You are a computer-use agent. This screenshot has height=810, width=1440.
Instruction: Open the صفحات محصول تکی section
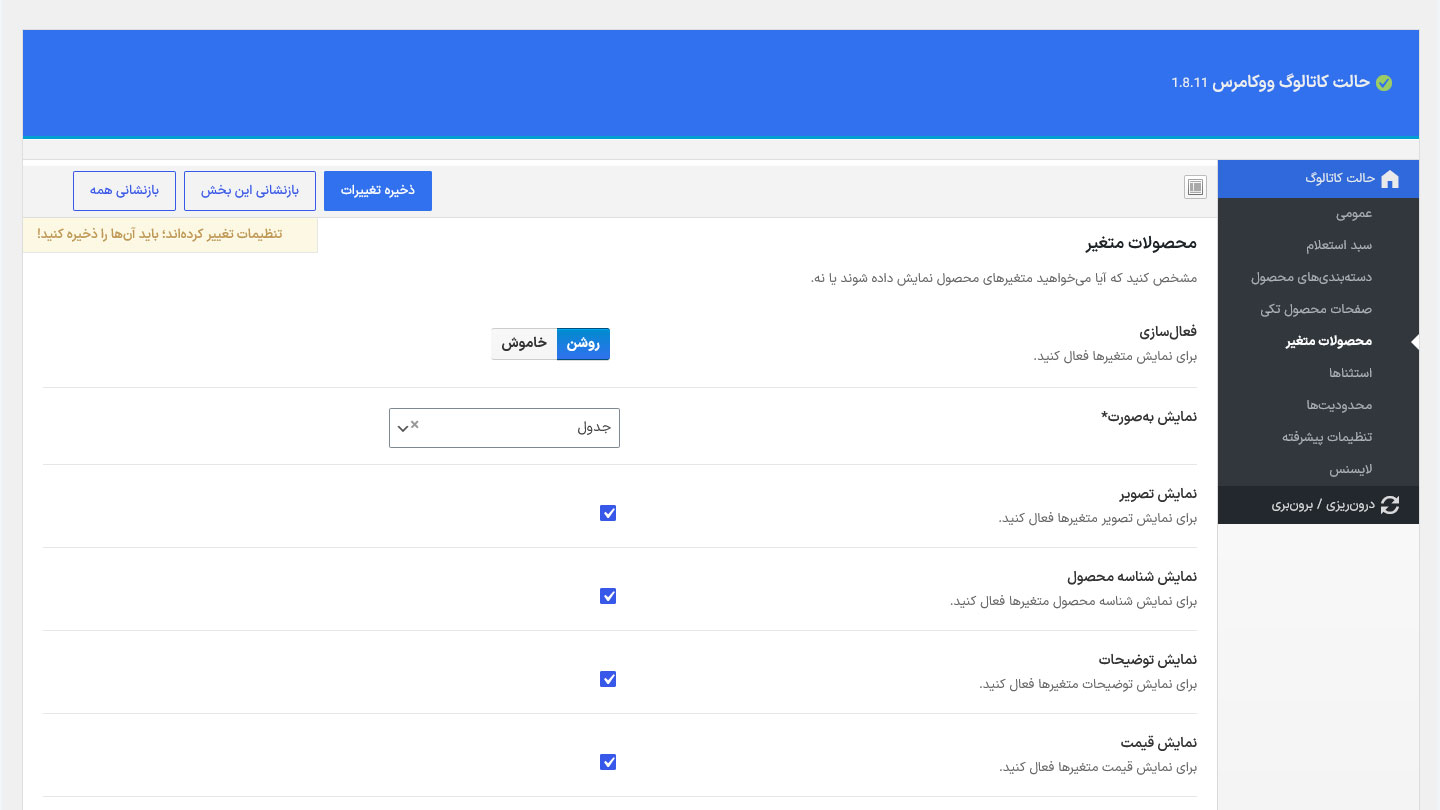pos(1318,310)
